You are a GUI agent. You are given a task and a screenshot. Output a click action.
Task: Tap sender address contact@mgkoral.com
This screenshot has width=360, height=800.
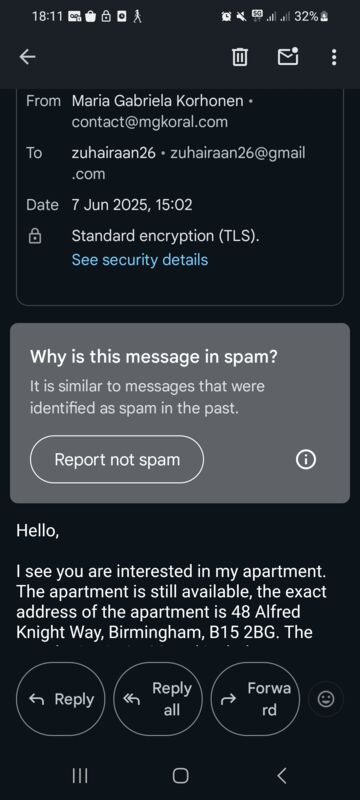(x=149, y=122)
